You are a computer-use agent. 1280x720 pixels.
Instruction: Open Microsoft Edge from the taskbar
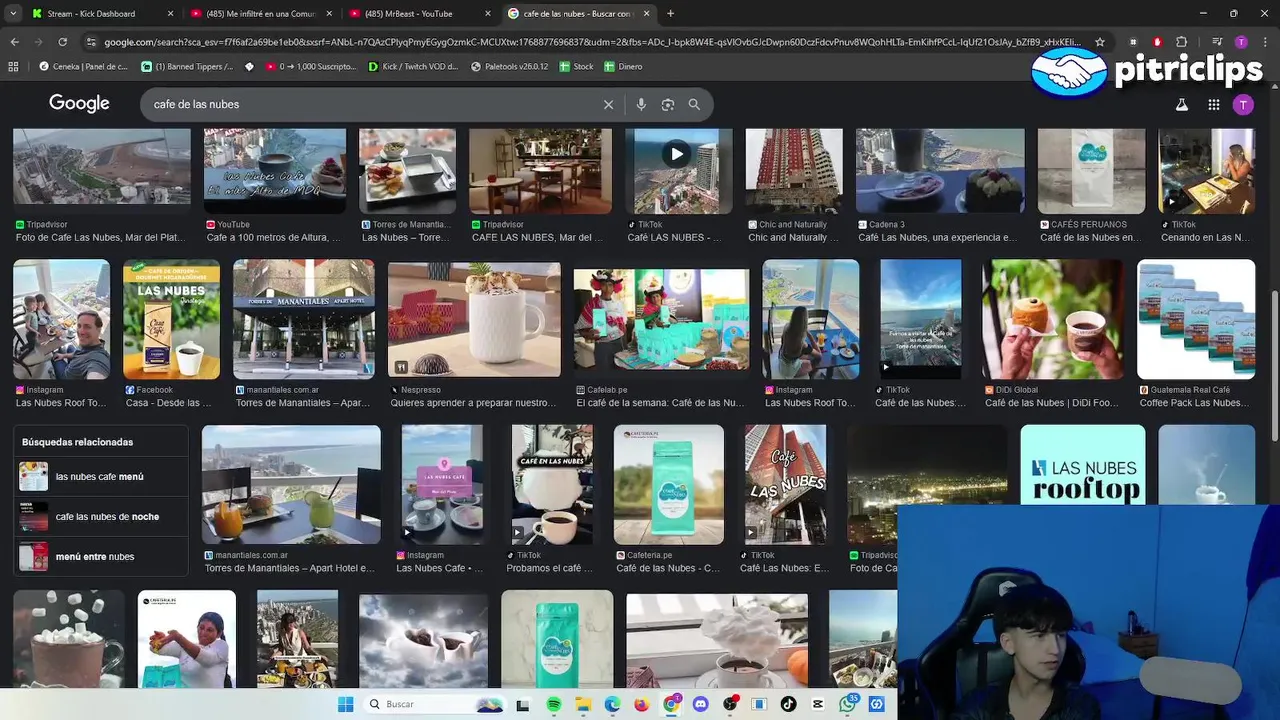tap(612, 704)
